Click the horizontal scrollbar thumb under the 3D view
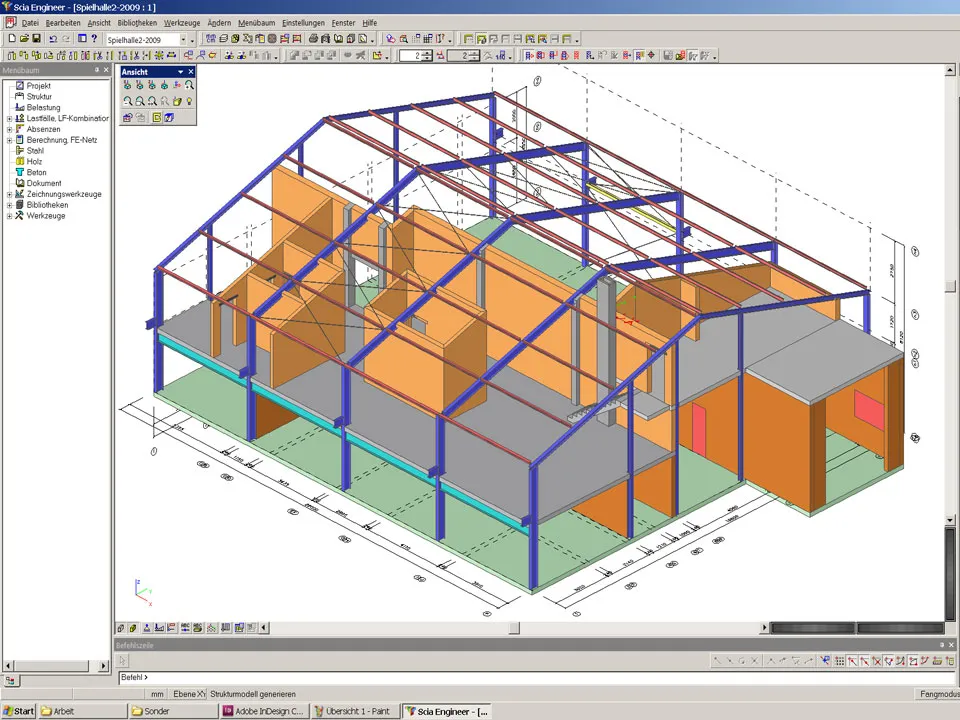This screenshot has width=960, height=720. (x=514, y=628)
